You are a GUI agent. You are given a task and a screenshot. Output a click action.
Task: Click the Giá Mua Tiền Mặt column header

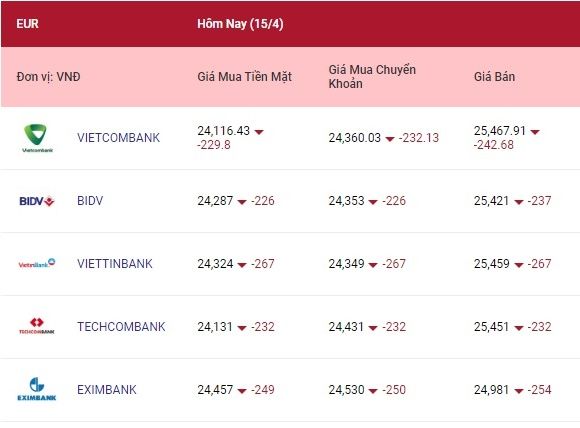(x=245, y=77)
